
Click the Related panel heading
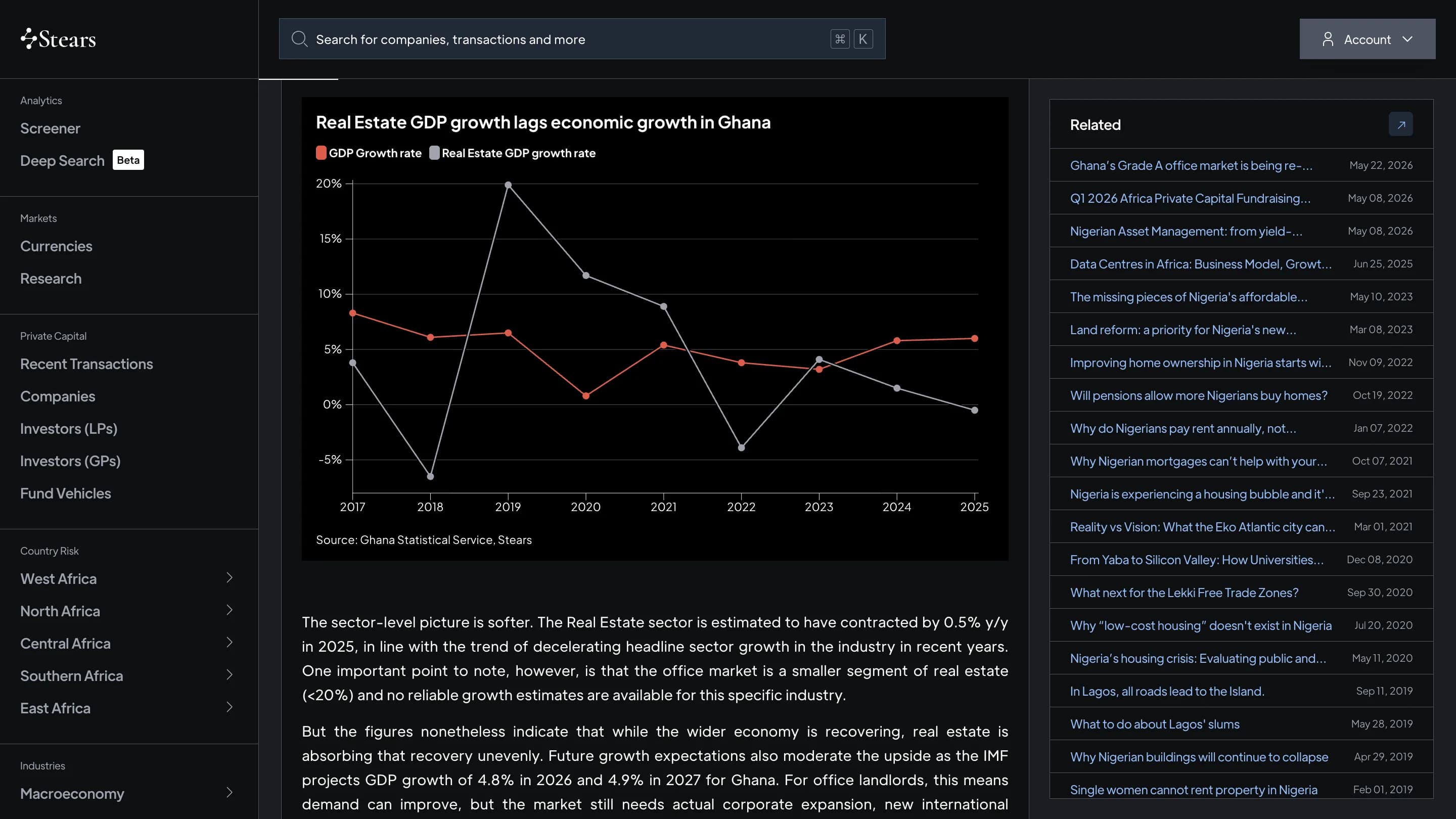[1095, 125]
